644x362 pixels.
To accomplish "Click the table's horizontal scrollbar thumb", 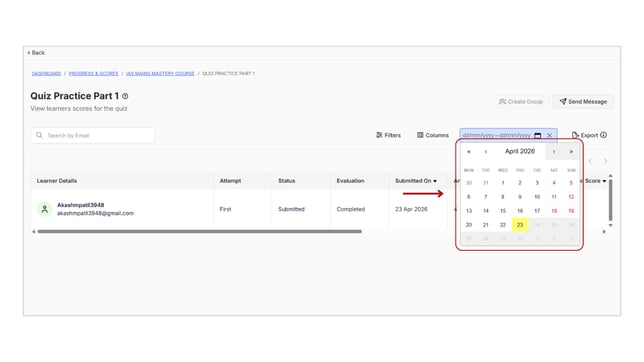I will pyautogui.click(x=200, y=232).
